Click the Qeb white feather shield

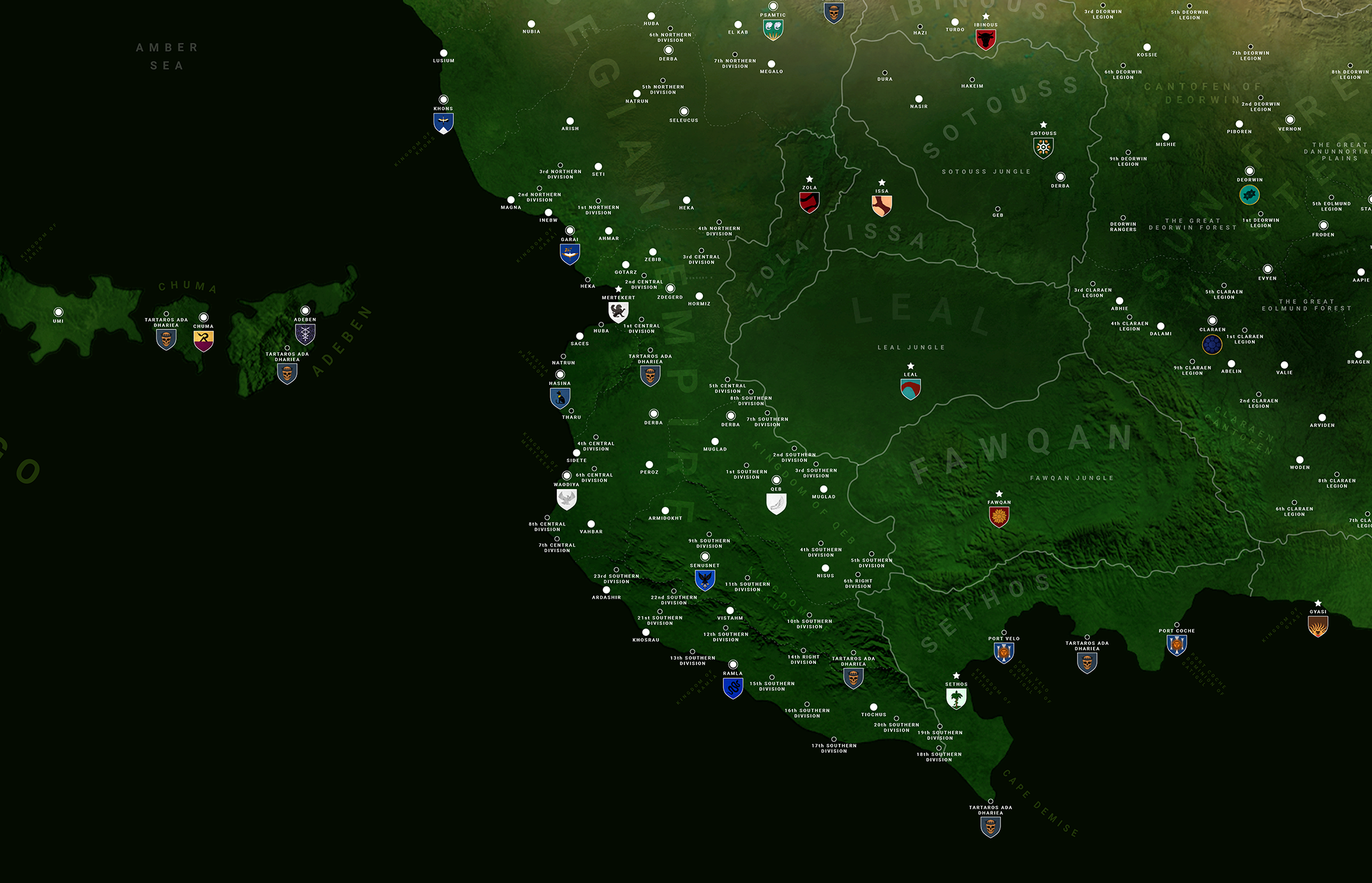(x=776, y=503)
